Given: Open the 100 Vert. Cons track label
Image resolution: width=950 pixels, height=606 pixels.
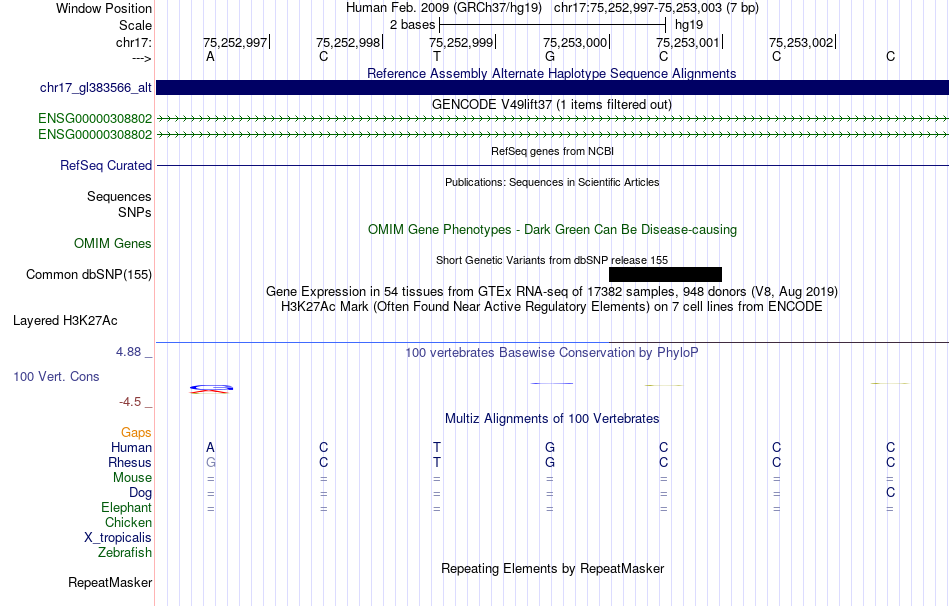Looking at the screenshot, I should tap(56, 377).
